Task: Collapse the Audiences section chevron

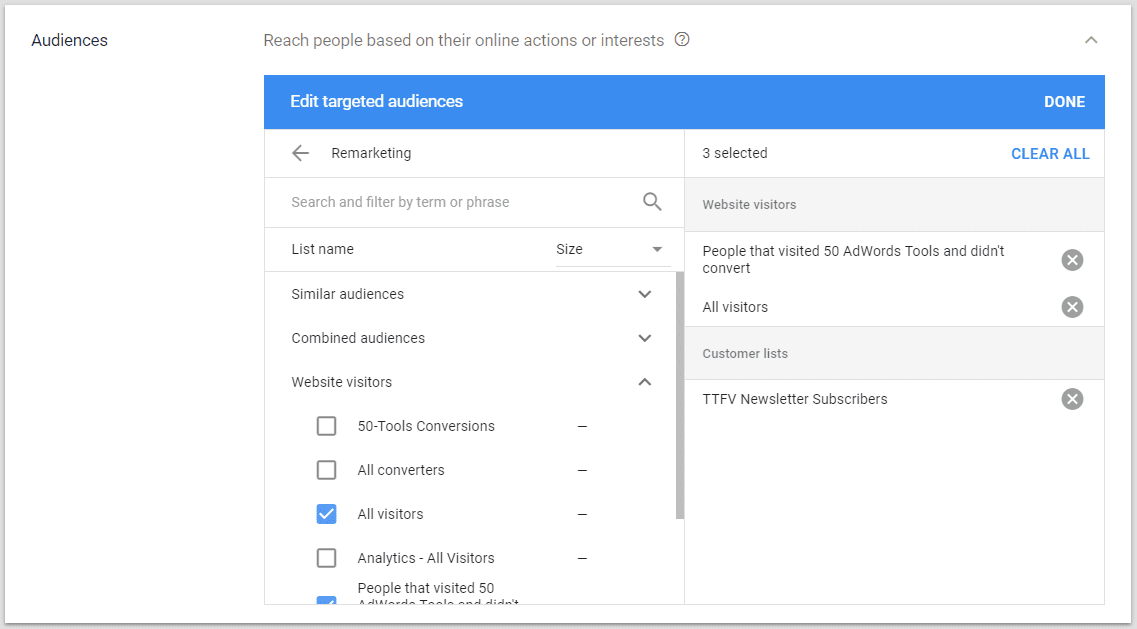Action: [1091, 40]
